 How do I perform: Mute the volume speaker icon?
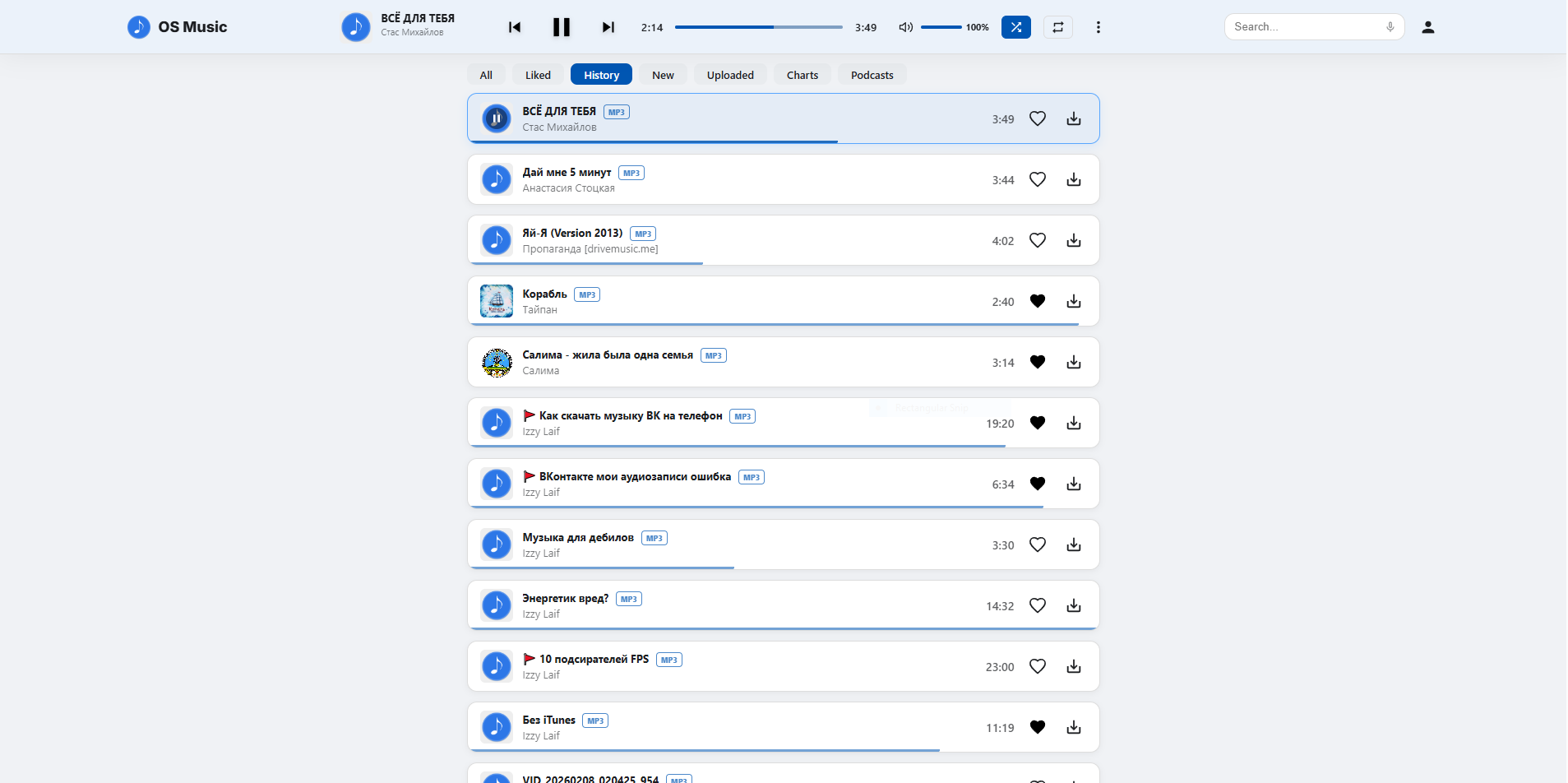pos(906,27)
